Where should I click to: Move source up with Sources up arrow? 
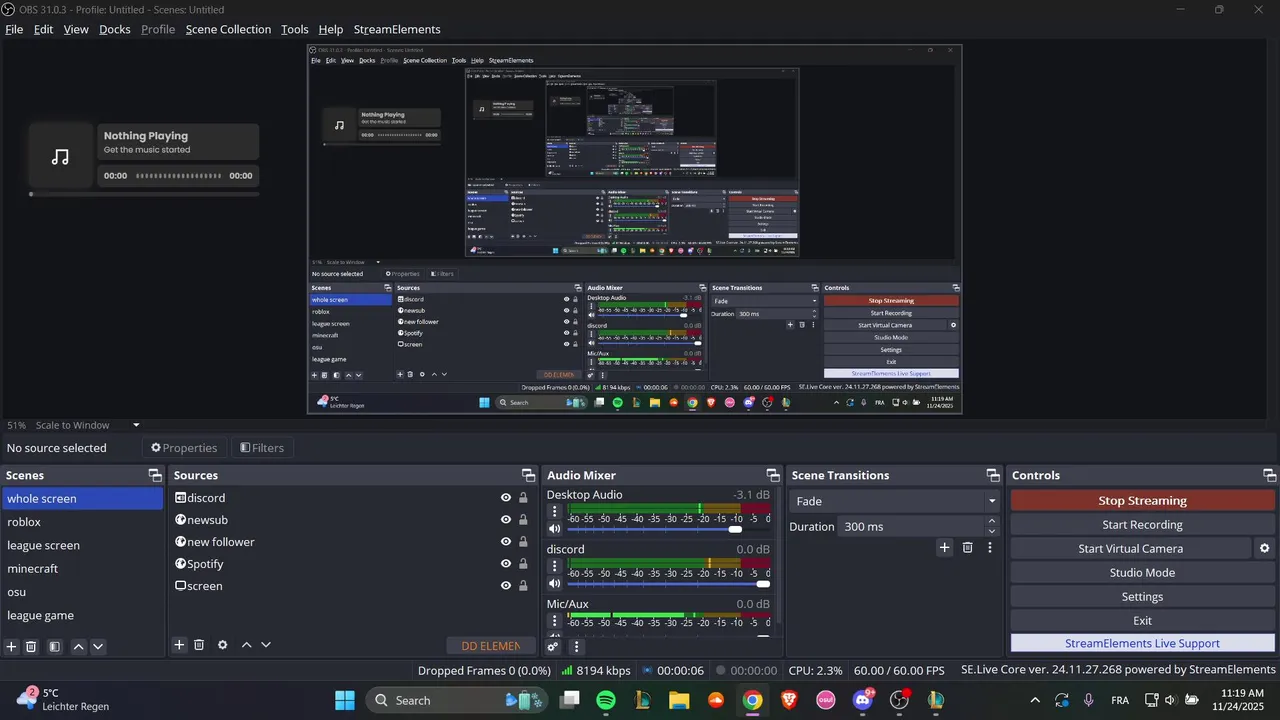246,645
